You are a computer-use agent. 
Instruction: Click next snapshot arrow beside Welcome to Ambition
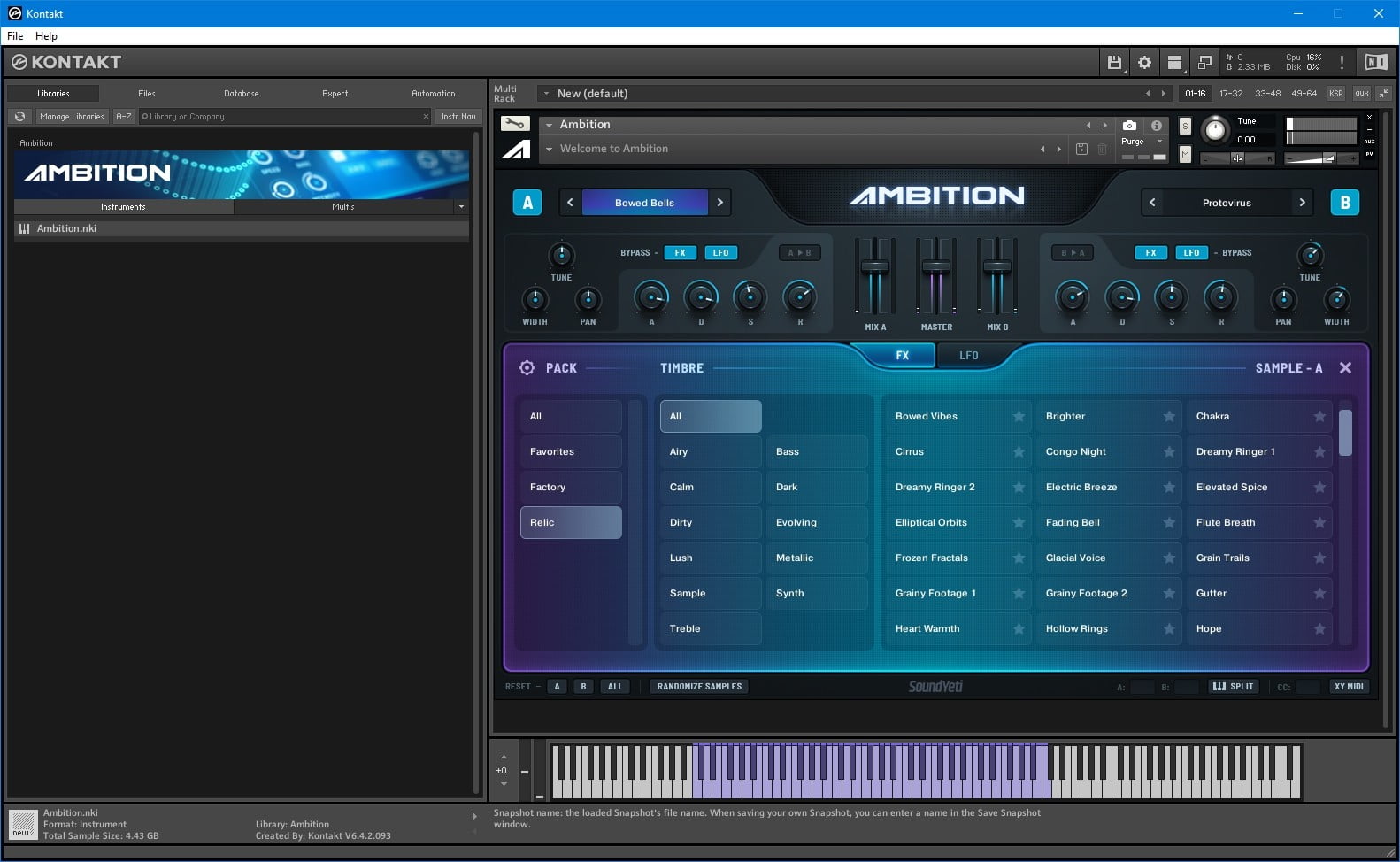click(1058, 149)
